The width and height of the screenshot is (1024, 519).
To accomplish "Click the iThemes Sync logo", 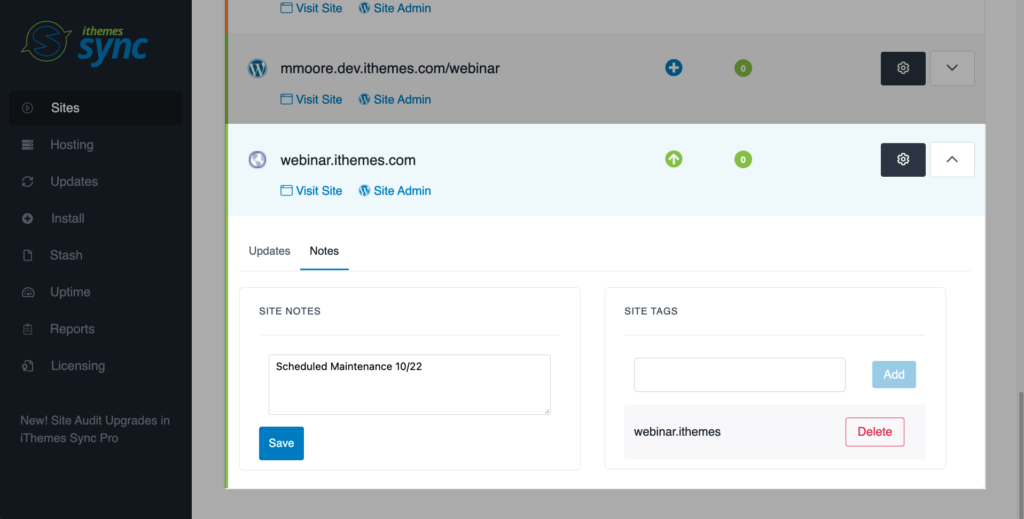I will (x=85, y=44).
